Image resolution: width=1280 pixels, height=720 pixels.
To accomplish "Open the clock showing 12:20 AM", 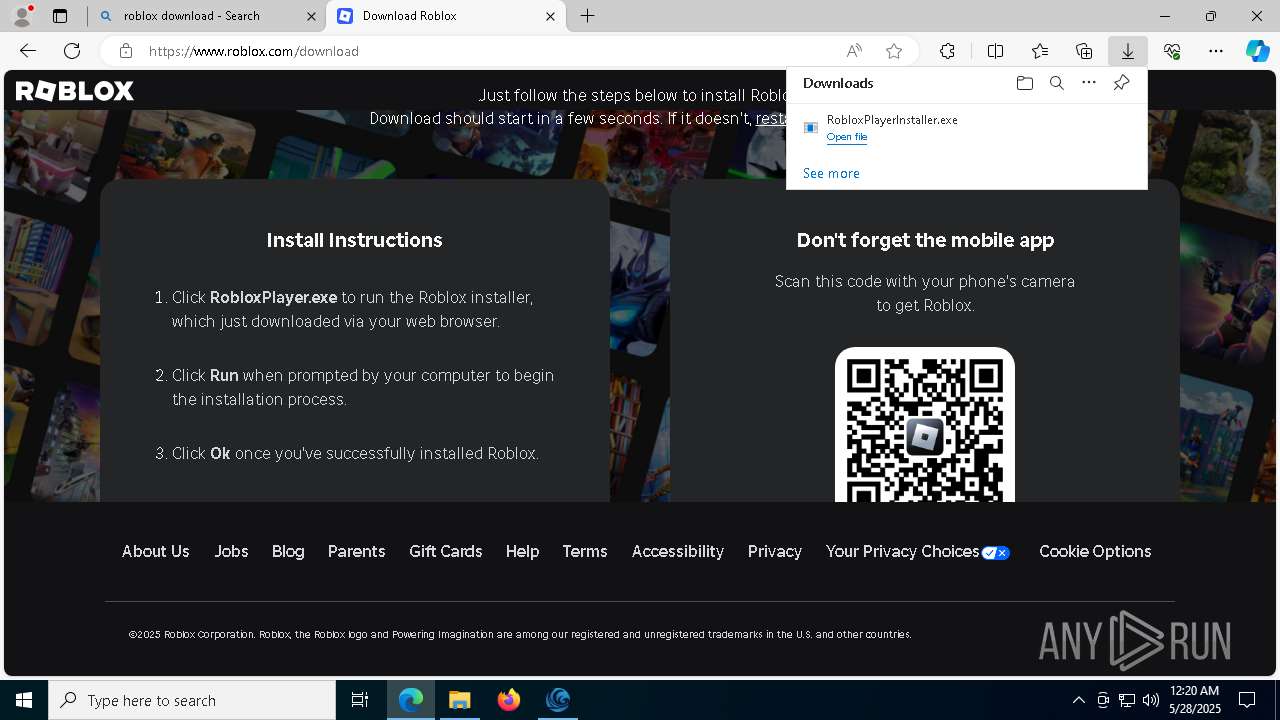I will (1194, 700).
